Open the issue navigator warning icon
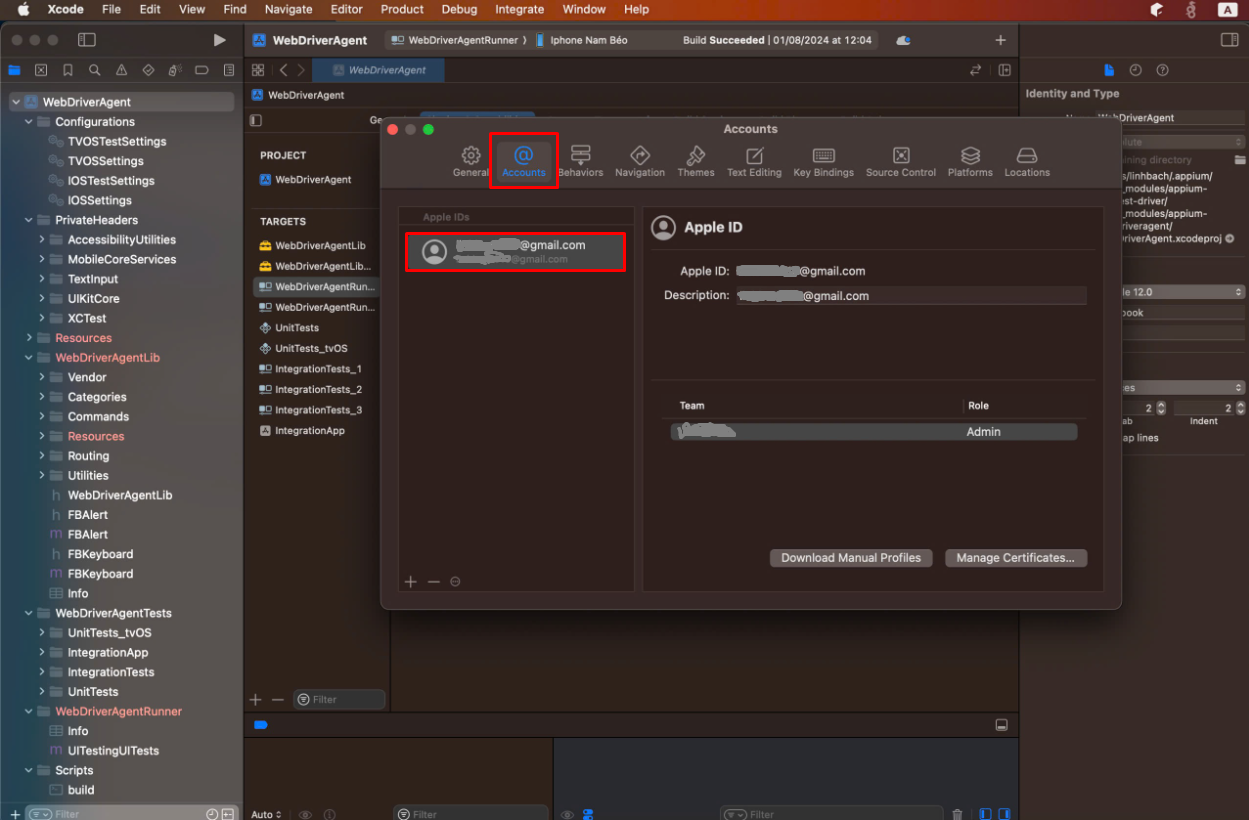 point(121,70)
